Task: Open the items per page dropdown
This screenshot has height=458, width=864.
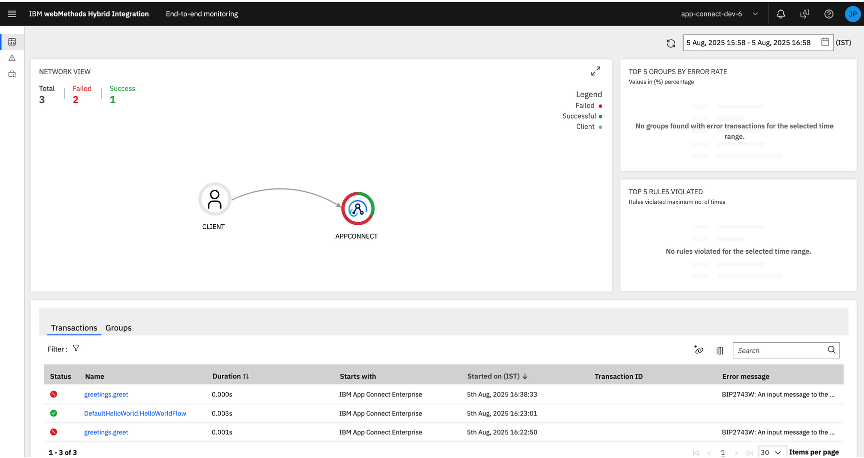Action: click(x=770, y=452)
